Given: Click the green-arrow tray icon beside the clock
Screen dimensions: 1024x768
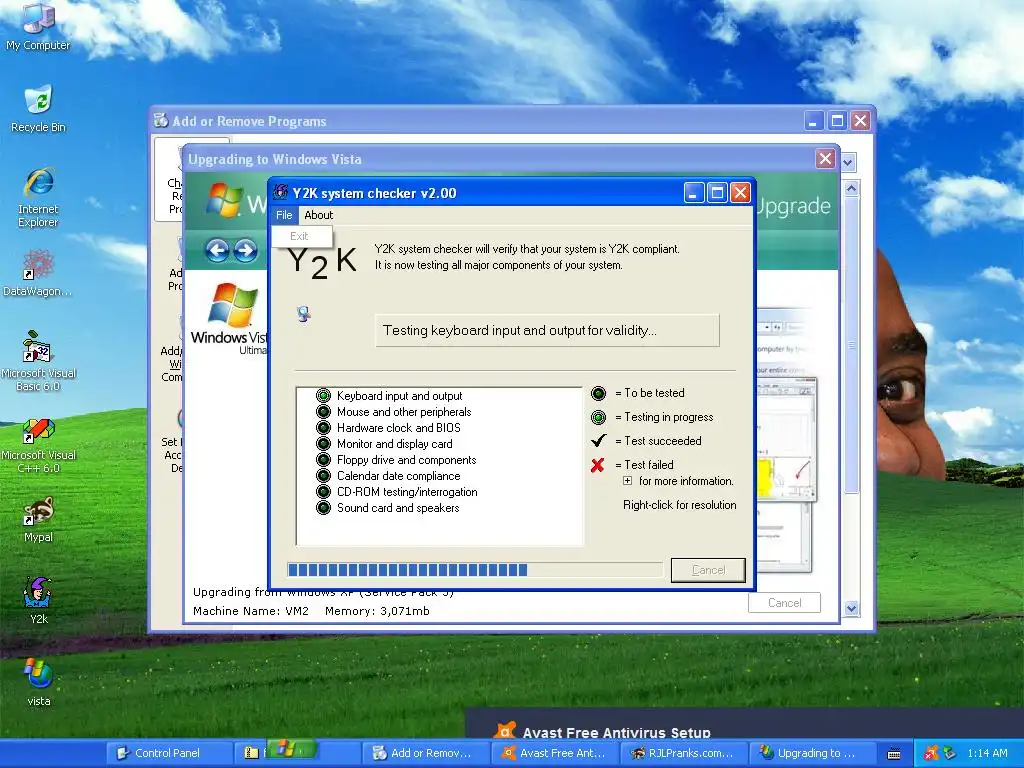Looking at the screenshot, I should click(x=949, y=753).
